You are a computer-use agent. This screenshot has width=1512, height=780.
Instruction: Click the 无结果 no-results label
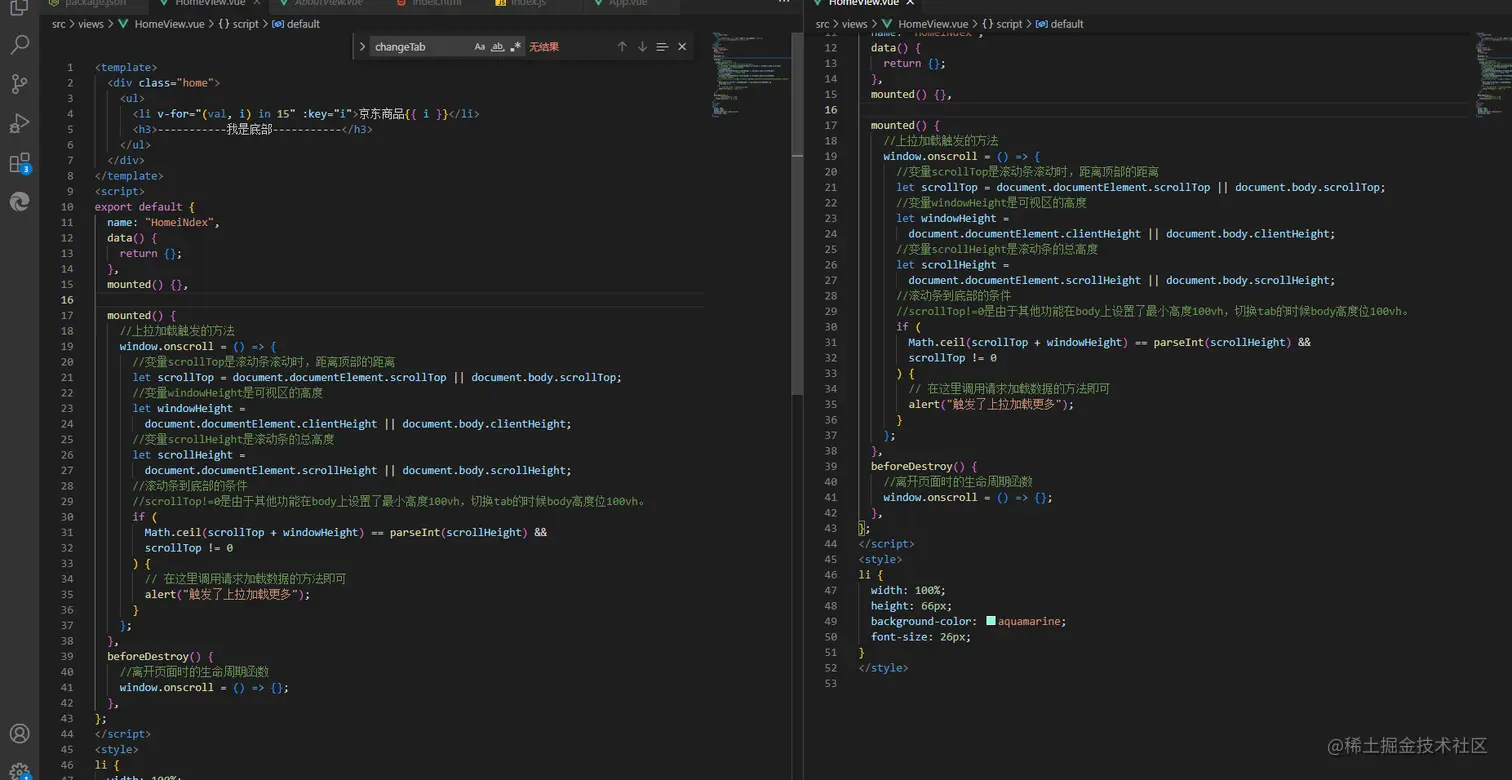pyautogui.click(x=544, y=47)
